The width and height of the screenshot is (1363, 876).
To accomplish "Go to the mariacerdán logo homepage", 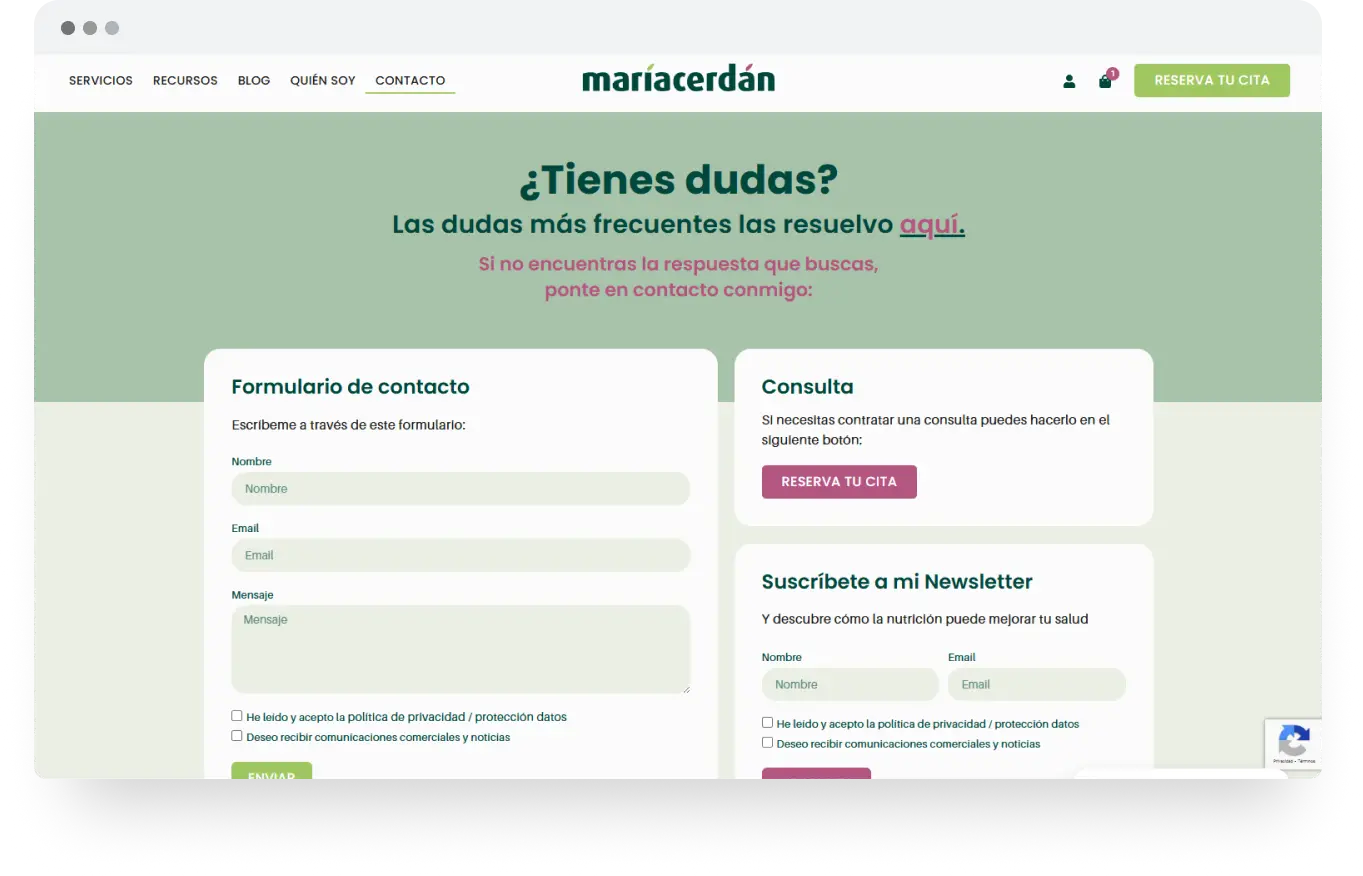I will pyautogui.click(x=678, y=79).
